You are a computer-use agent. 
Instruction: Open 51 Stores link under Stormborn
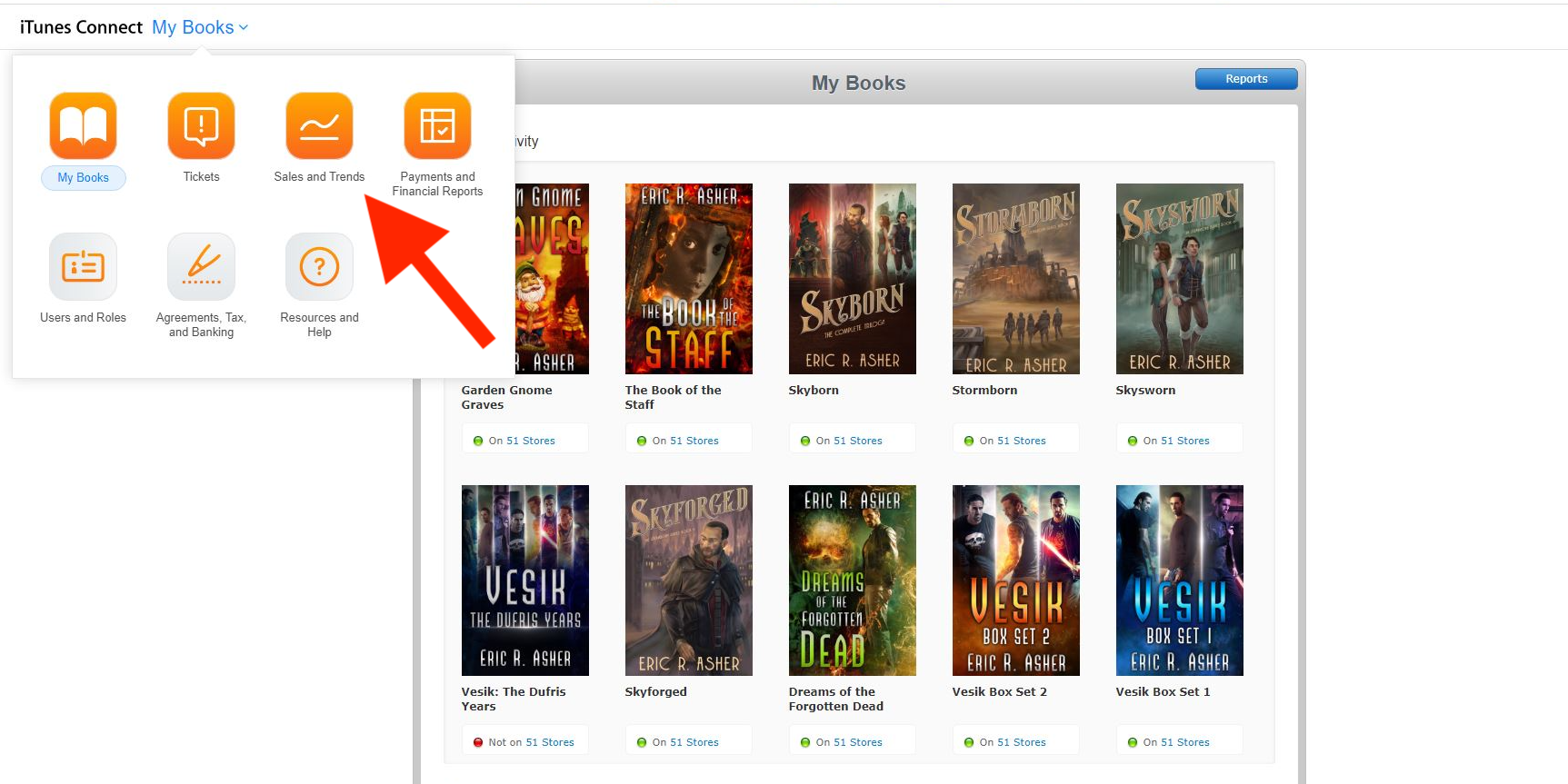click(1022, 441)
